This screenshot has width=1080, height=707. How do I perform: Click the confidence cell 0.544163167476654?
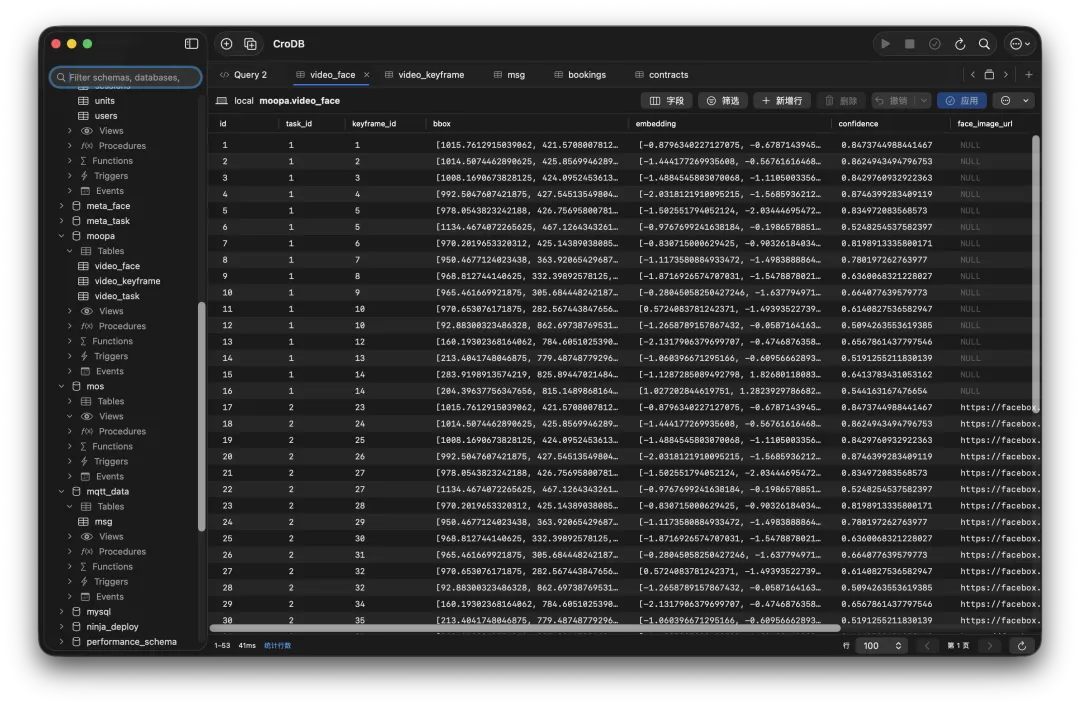coord(884,391)
